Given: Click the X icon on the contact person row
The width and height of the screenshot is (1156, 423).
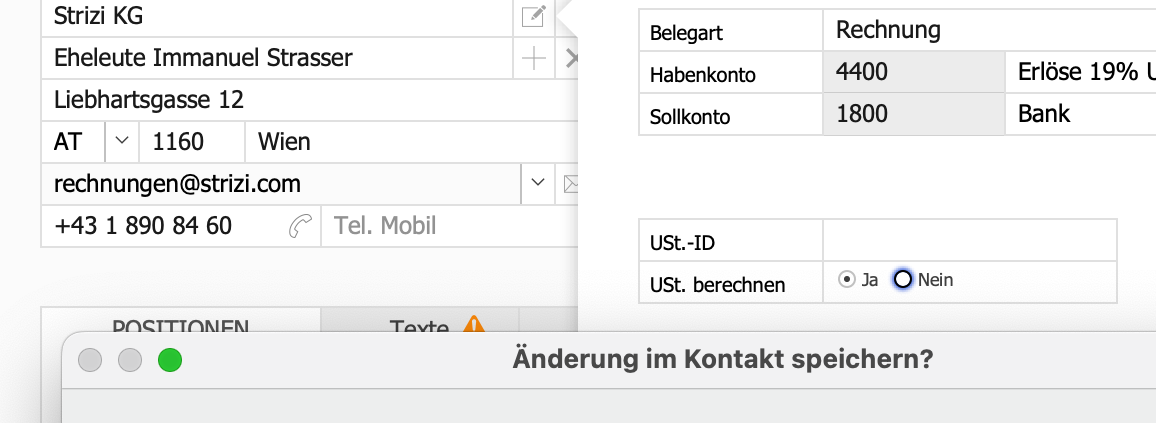Looking at the screenshot, I should 572,59.
